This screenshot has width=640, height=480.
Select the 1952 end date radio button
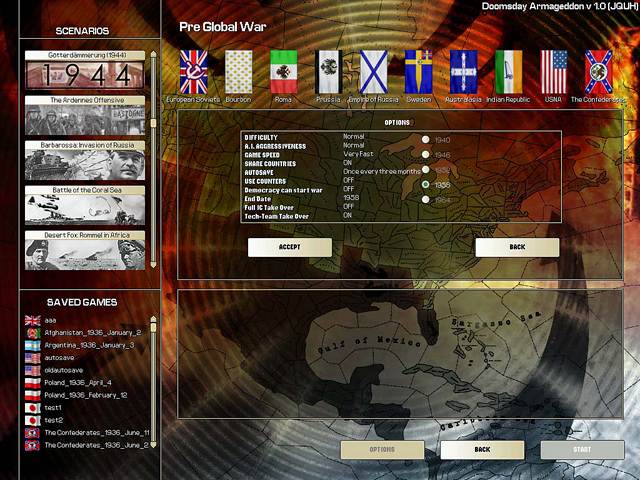coord(426,169)
